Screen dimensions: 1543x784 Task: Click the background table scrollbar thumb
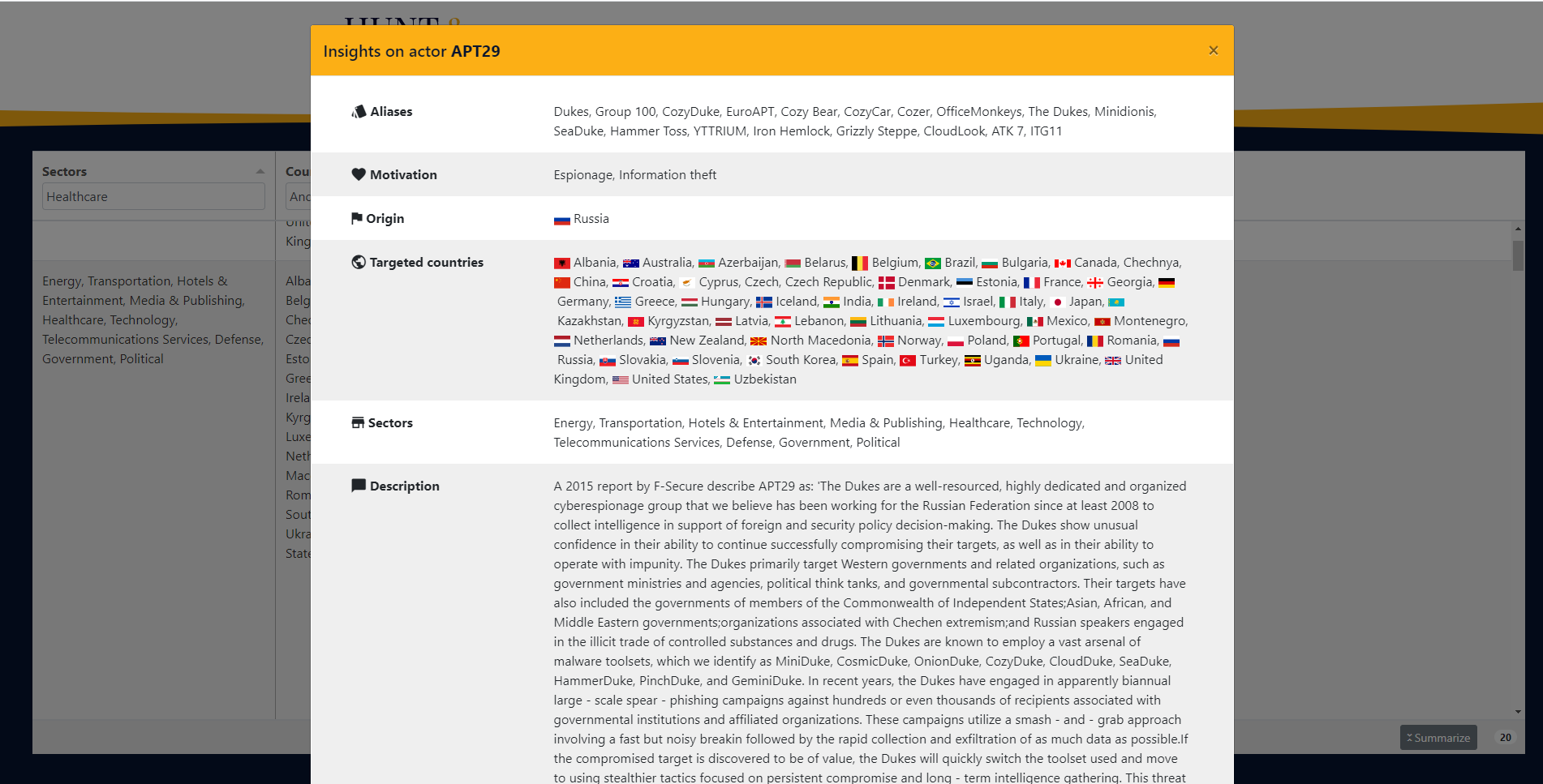point(1518,255)
